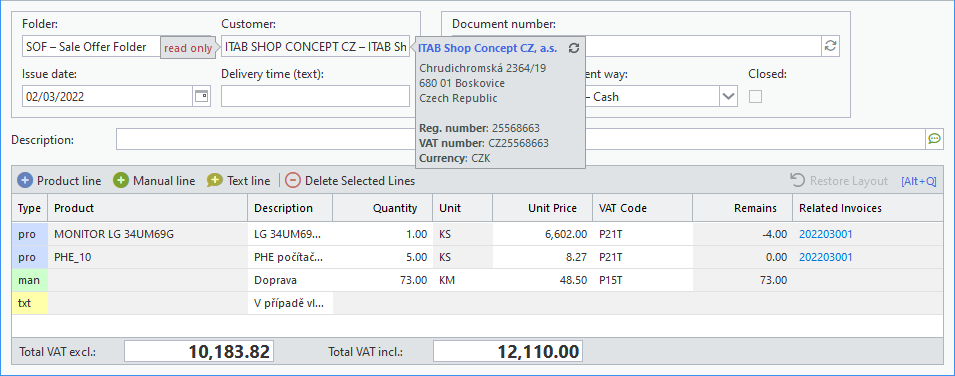
Task: Refresh ITAB Shop Concept customer tooltip
Action: [x=573, y=48]
